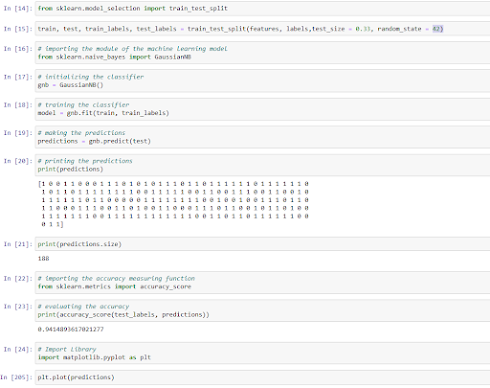Click the last output row '0 1 1]'
Viewport: 490px width, 388px height.
point(52,224)
